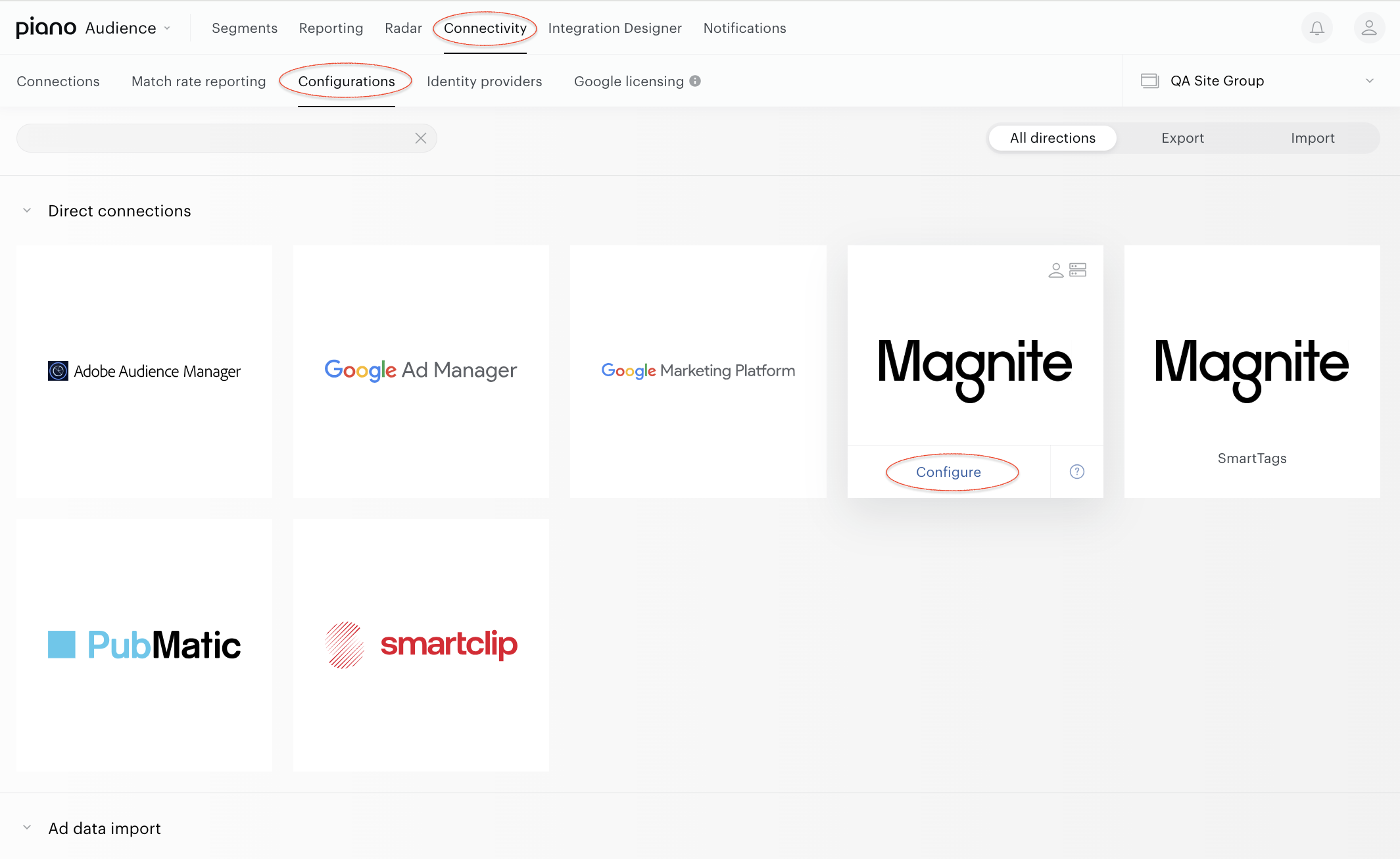This screenshot has width=1400, height=859.
Task: Click the server icon on Magnite card
Action: point(1078,270)
